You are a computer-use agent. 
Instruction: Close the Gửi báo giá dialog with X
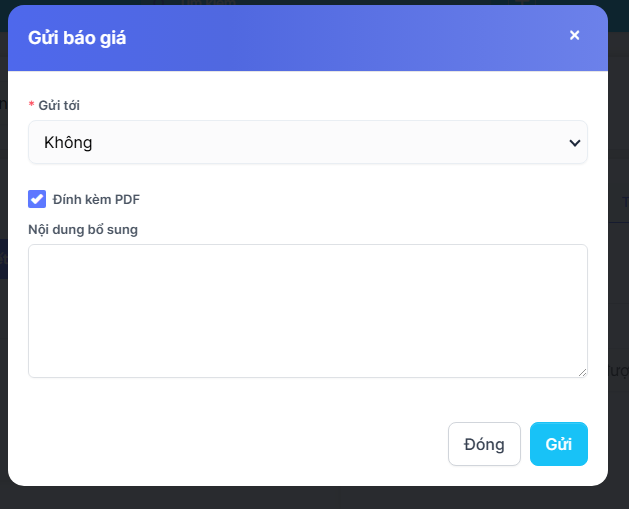[574, 35]
